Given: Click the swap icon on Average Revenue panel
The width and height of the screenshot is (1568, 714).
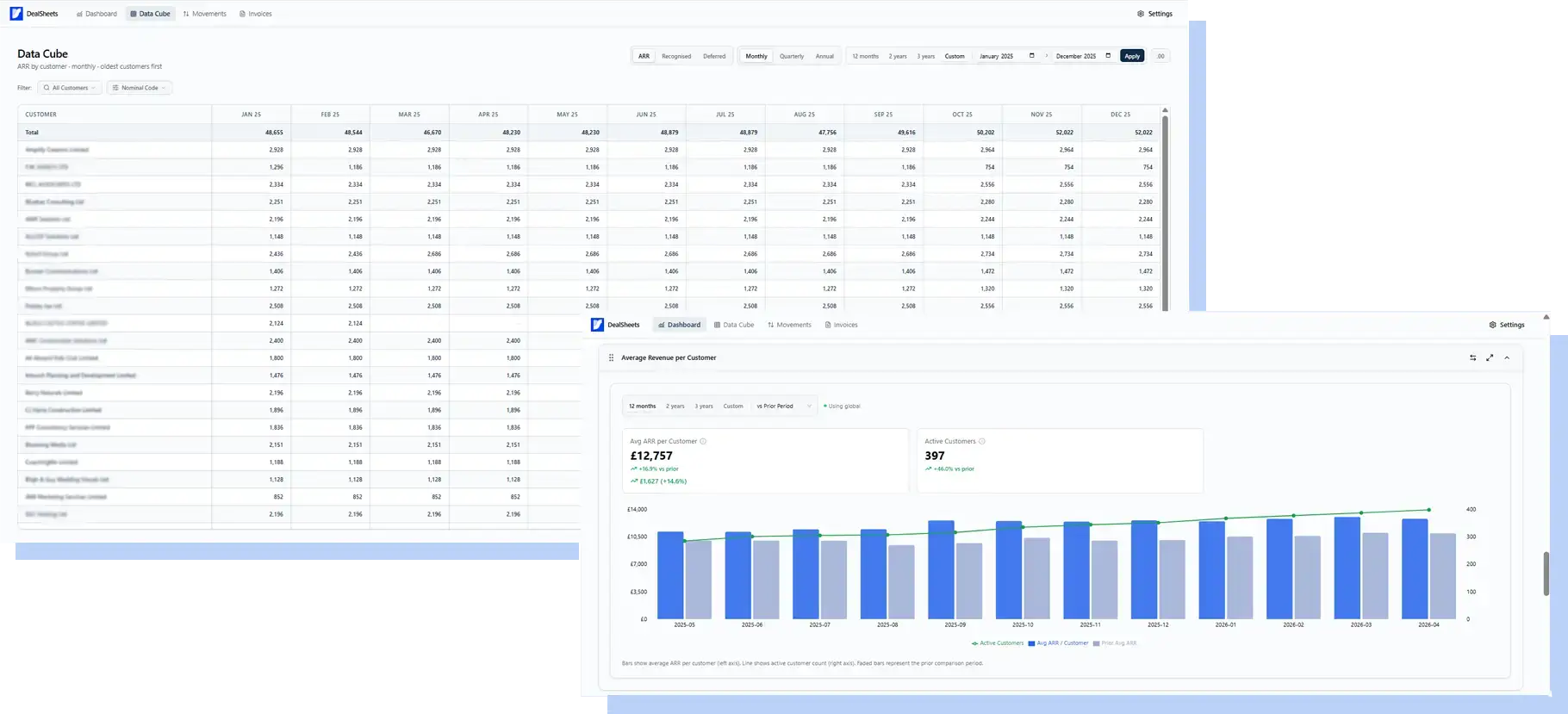Looking at the screenshot, I should point(1472,357).
